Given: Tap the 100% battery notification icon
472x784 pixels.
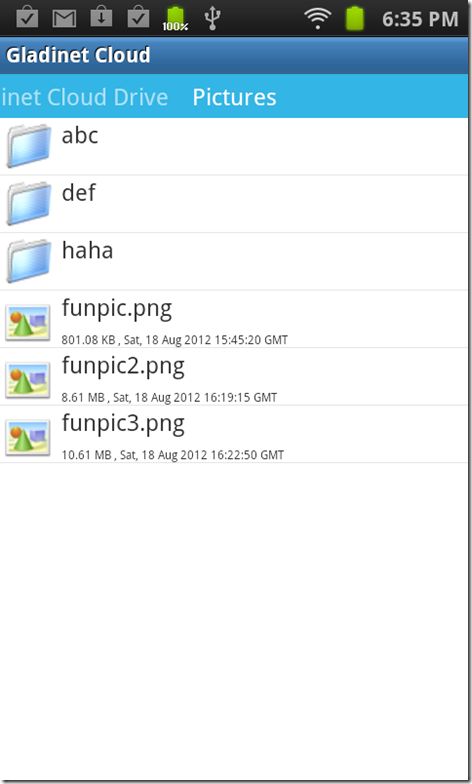Looking at the screenshot, I should click(175, 19).
